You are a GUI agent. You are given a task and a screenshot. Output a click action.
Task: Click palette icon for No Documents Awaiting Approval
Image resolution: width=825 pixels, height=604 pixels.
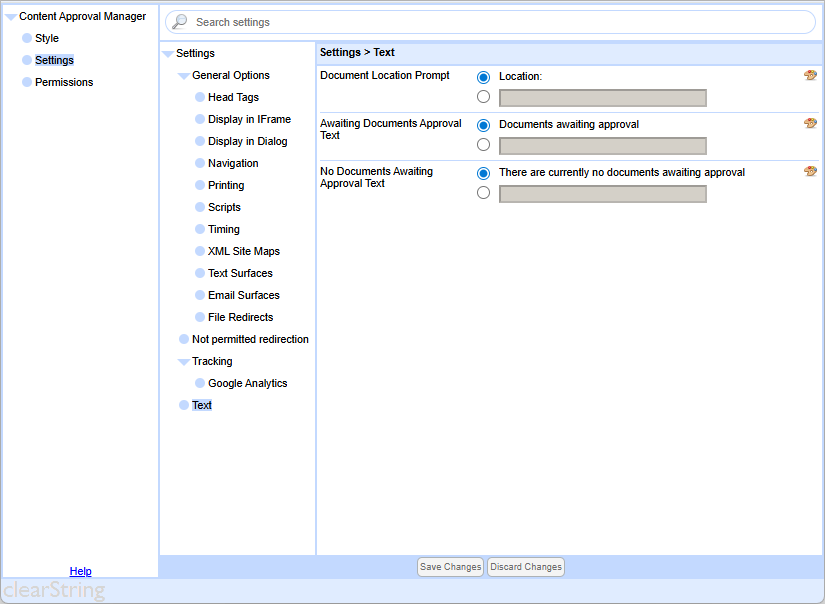coord(810,172)
